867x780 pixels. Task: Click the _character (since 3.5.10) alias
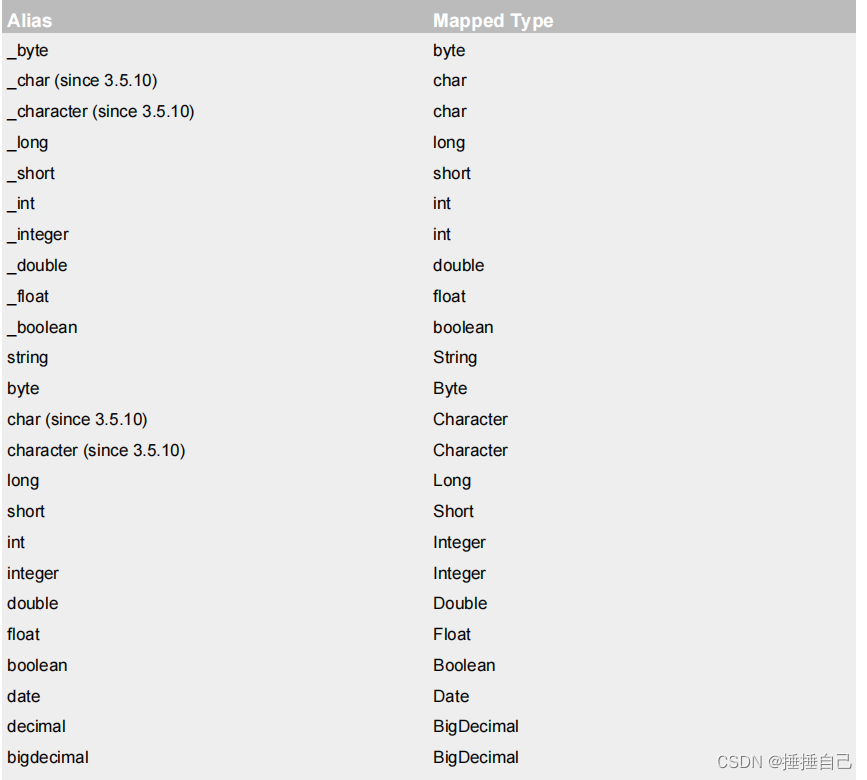(100, 111)
